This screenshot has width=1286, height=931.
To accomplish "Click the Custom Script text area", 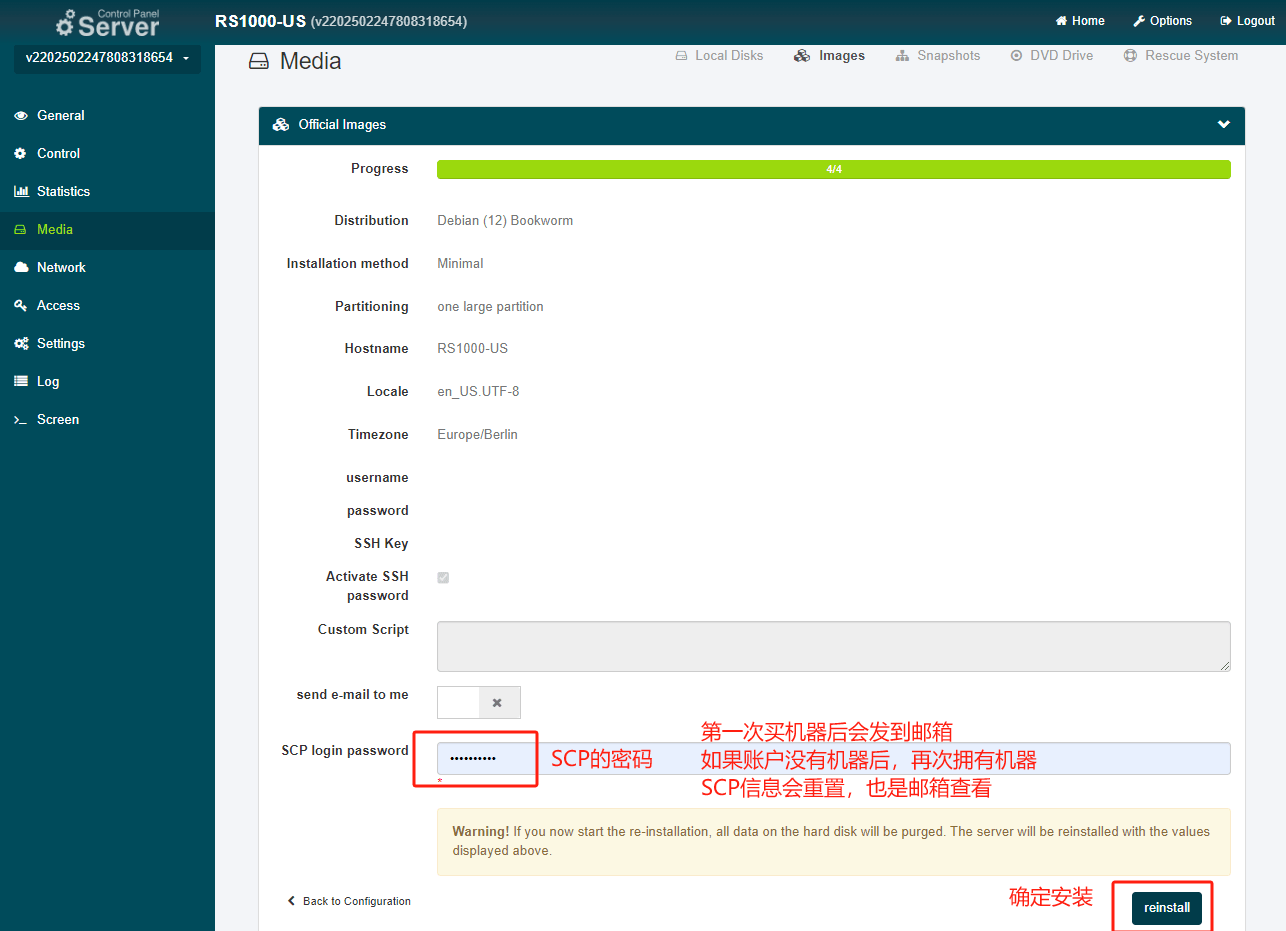I will coord(833,646).
